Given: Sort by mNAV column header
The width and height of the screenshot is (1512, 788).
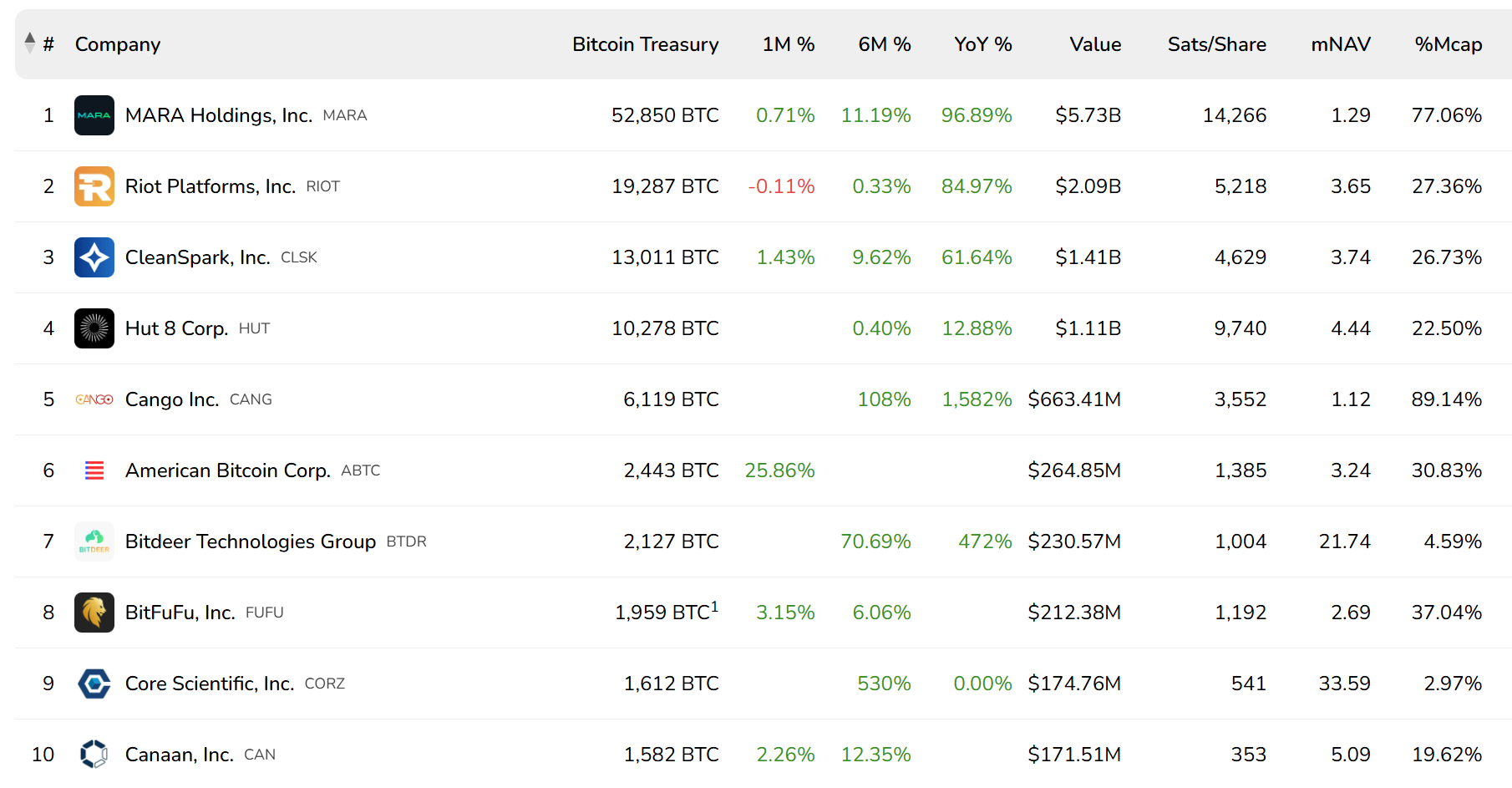Looking at the screenshot, I should 1340,44.
